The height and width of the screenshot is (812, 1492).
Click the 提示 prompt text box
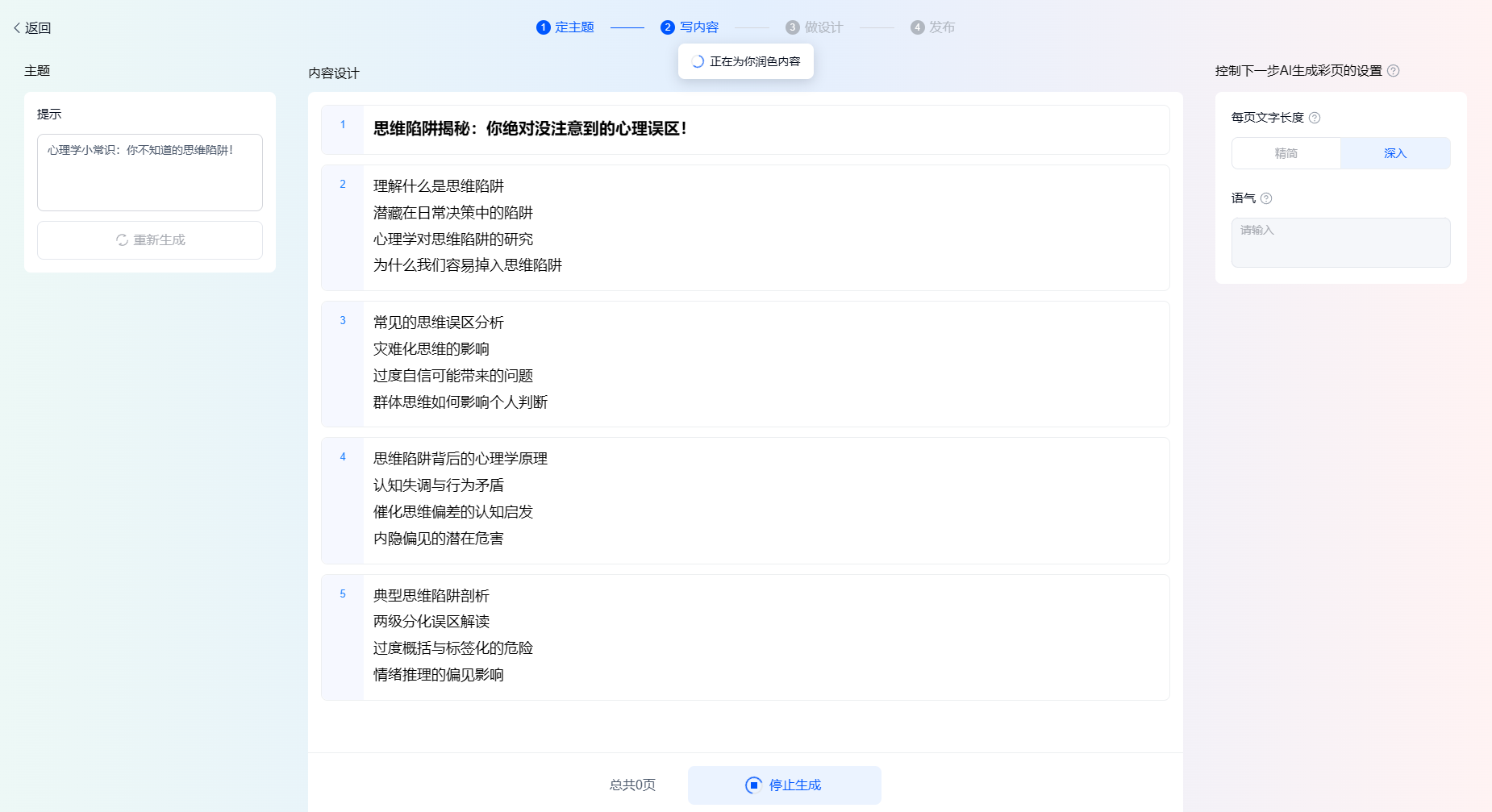(x=150, y=173)
